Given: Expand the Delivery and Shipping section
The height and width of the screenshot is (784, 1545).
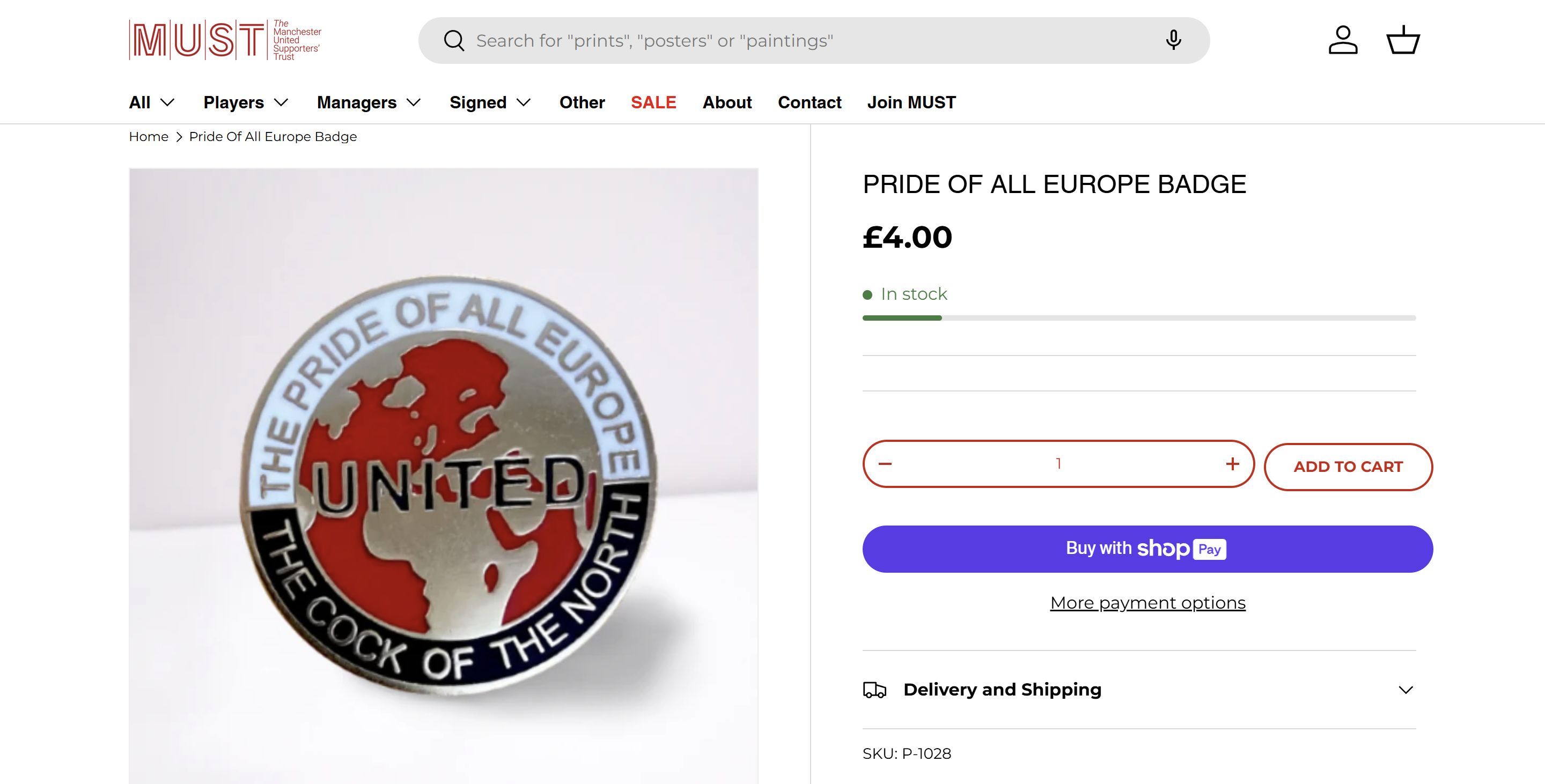Looking at the screenshot, I should (x=1406, y=690).
